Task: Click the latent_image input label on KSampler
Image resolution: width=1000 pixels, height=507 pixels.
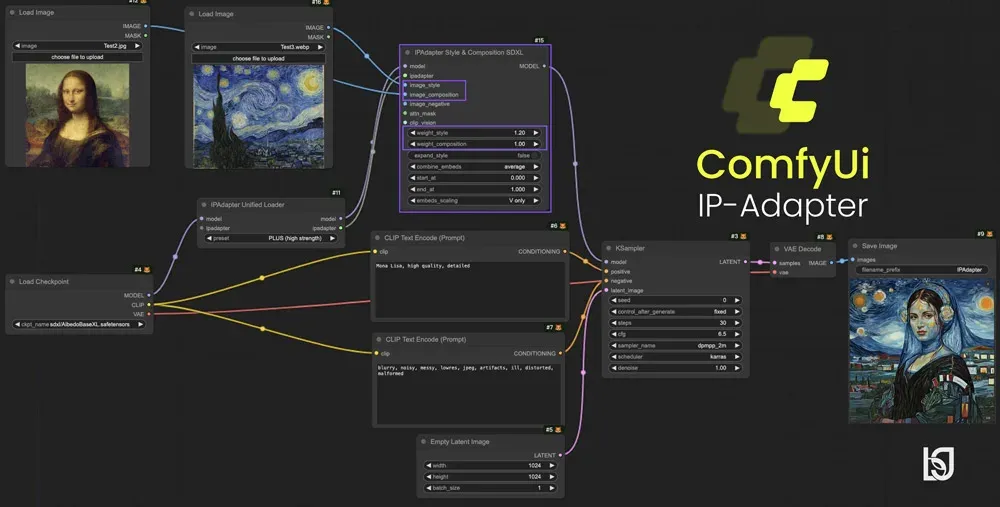Action: coord(627,290)
